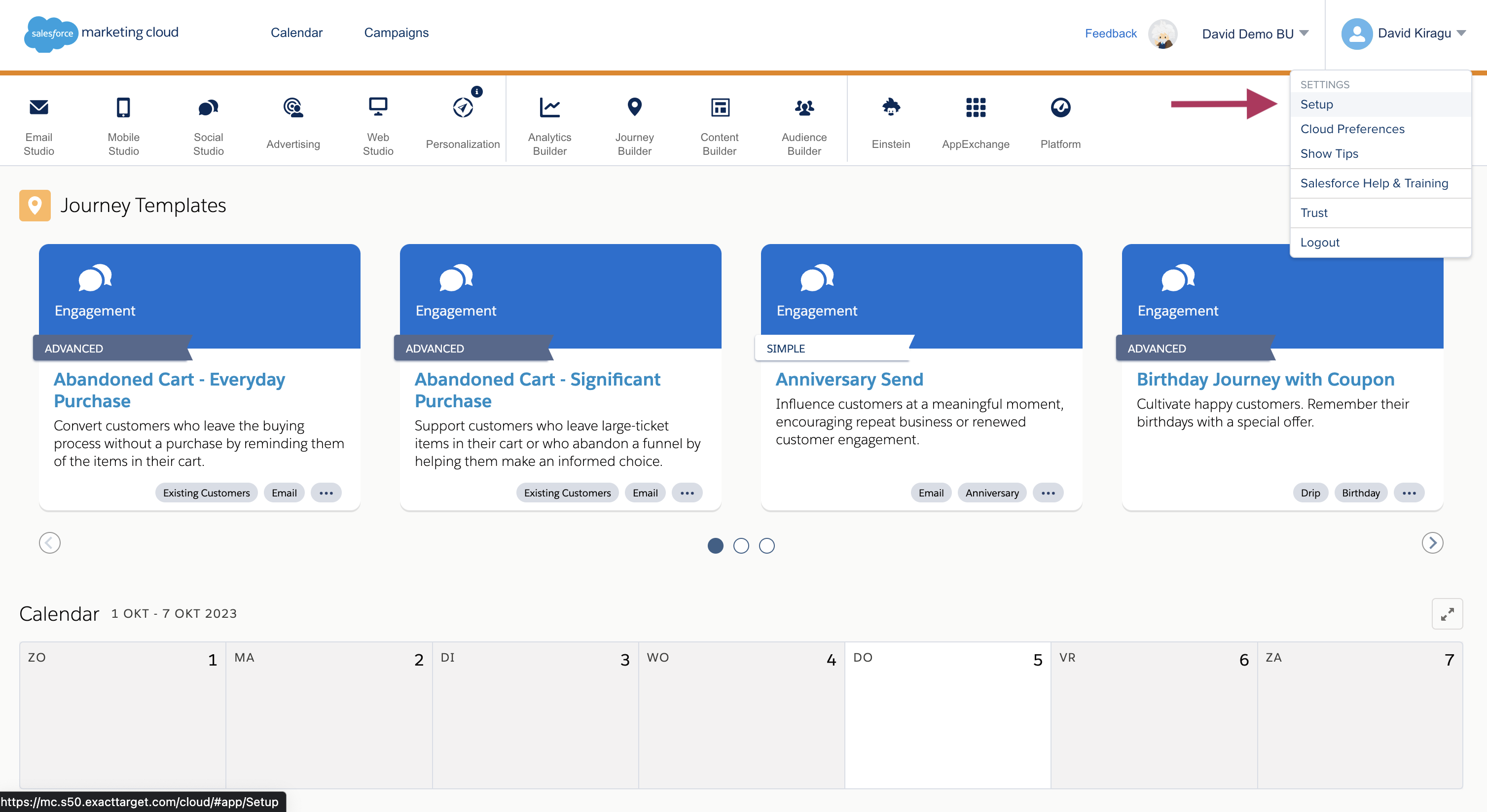
Task: Select the second carousel page dot
Action: coord(741,545)
